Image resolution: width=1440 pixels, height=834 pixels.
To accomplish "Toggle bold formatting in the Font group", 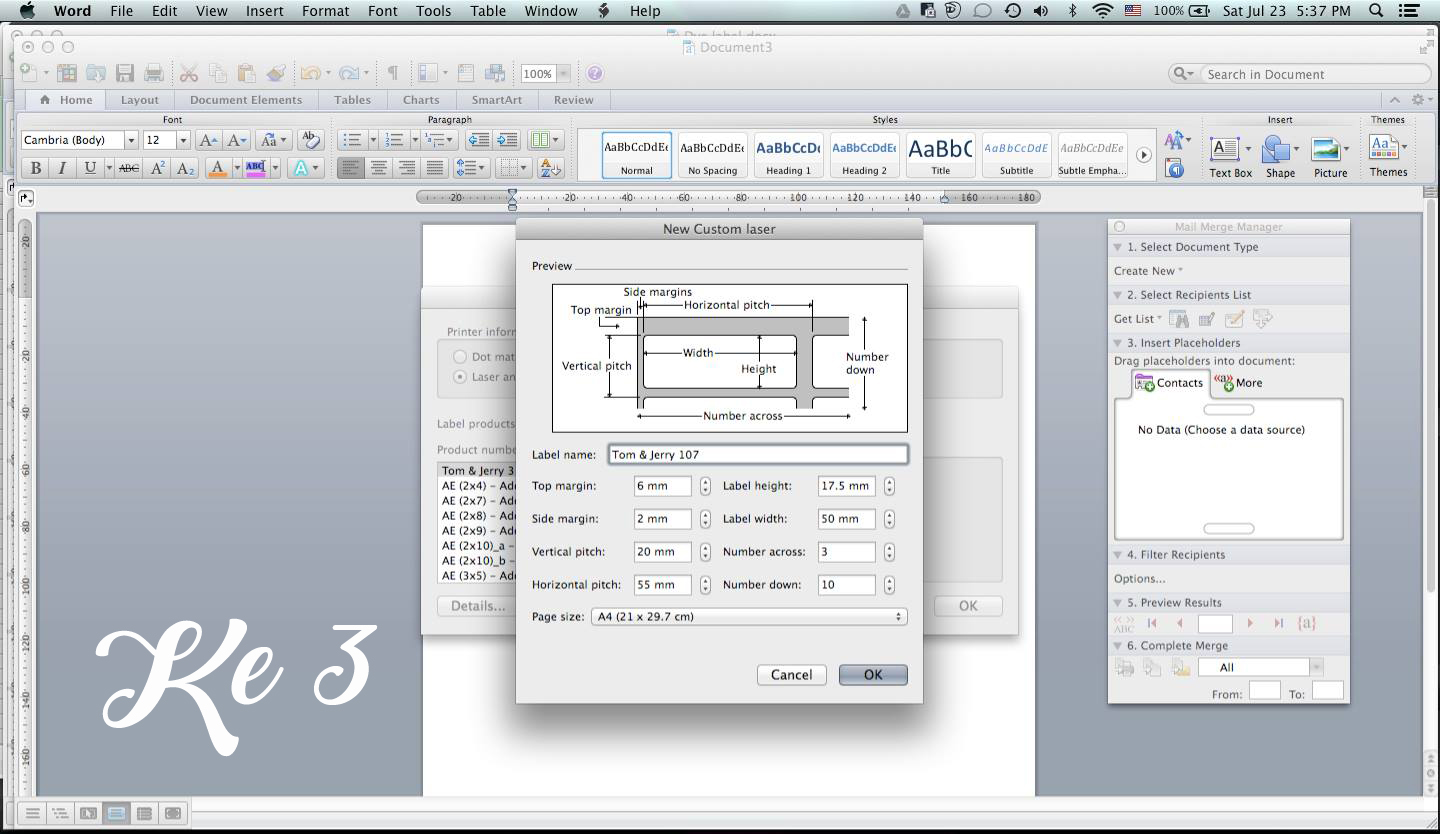I will coord(35,168).
